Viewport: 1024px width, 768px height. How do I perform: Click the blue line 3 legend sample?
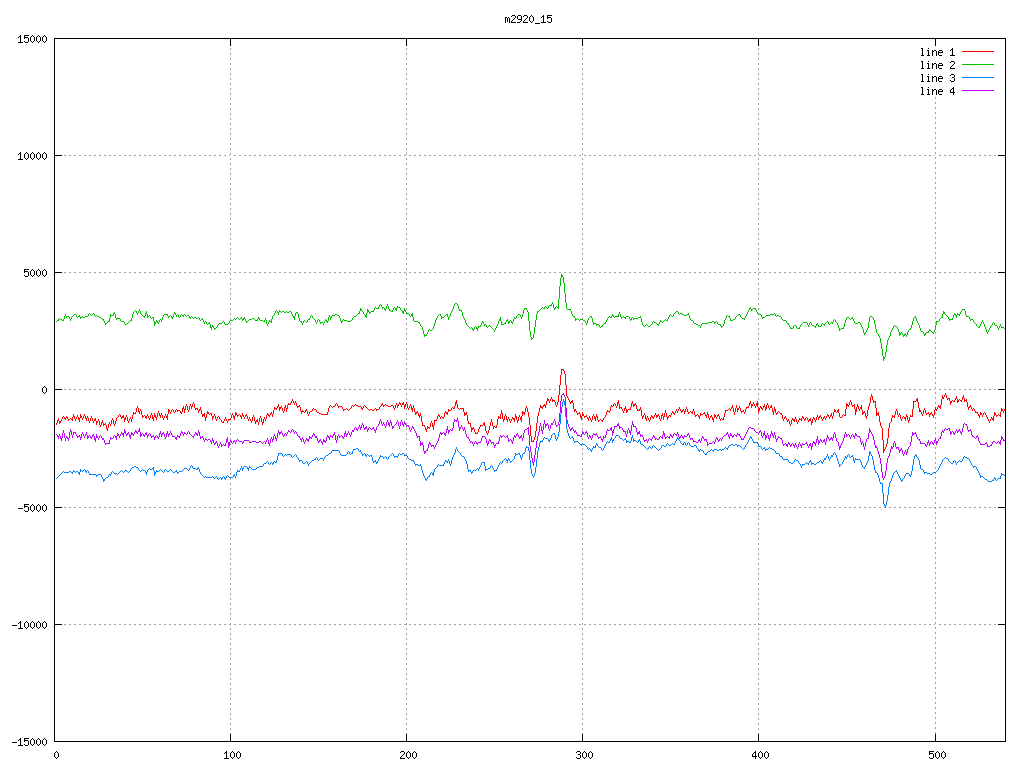(x=978, y=78)
